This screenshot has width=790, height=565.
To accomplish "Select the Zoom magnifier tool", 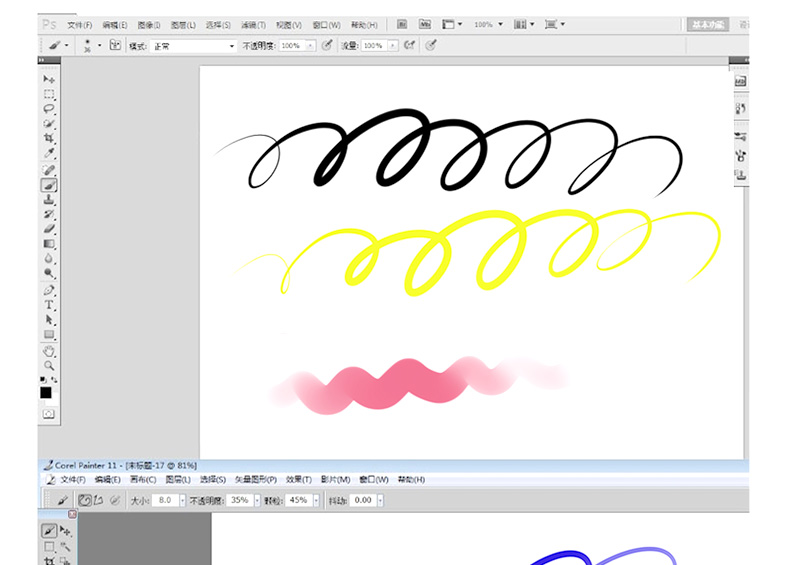I will [x=48, y=366].
